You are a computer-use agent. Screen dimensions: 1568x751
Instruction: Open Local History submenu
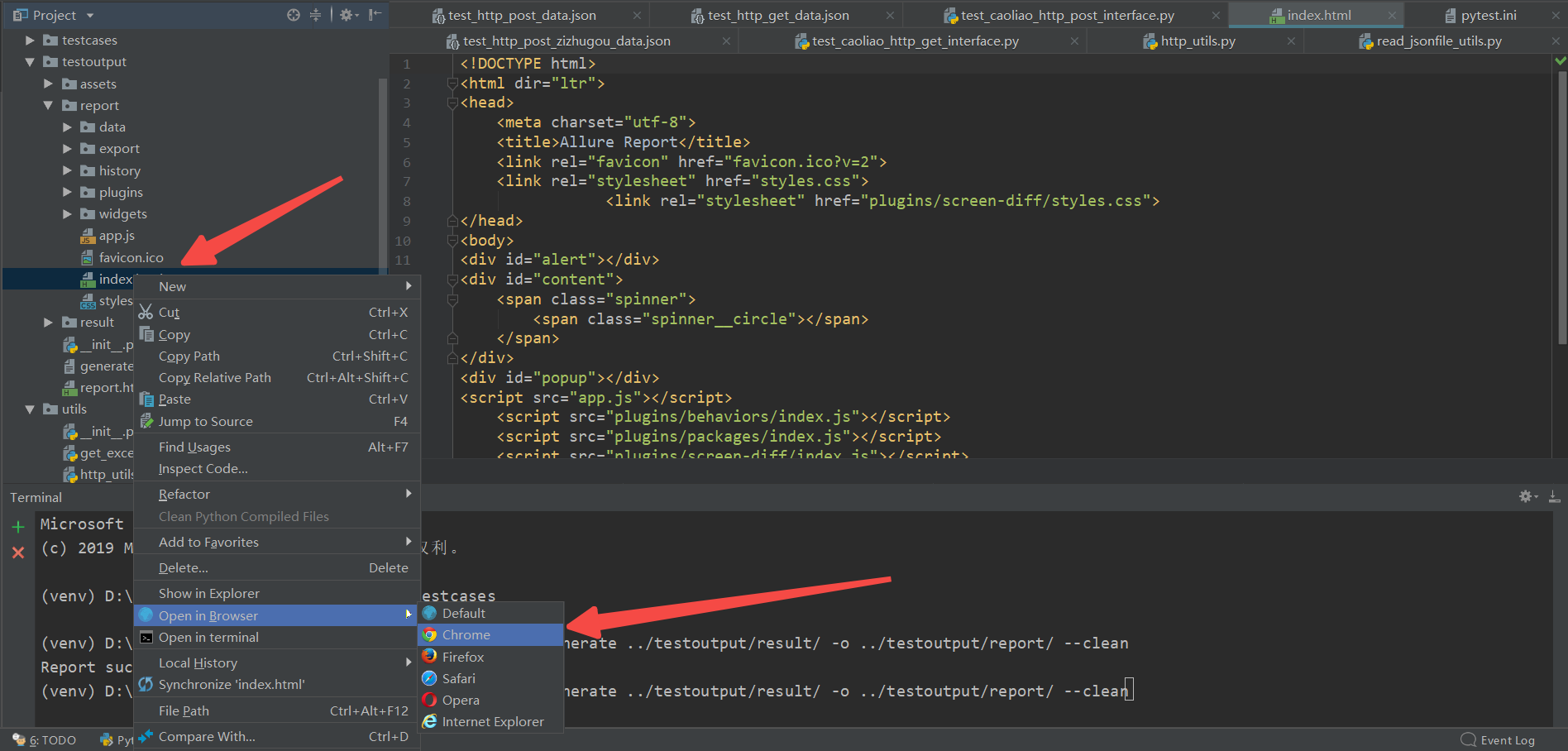277,663
